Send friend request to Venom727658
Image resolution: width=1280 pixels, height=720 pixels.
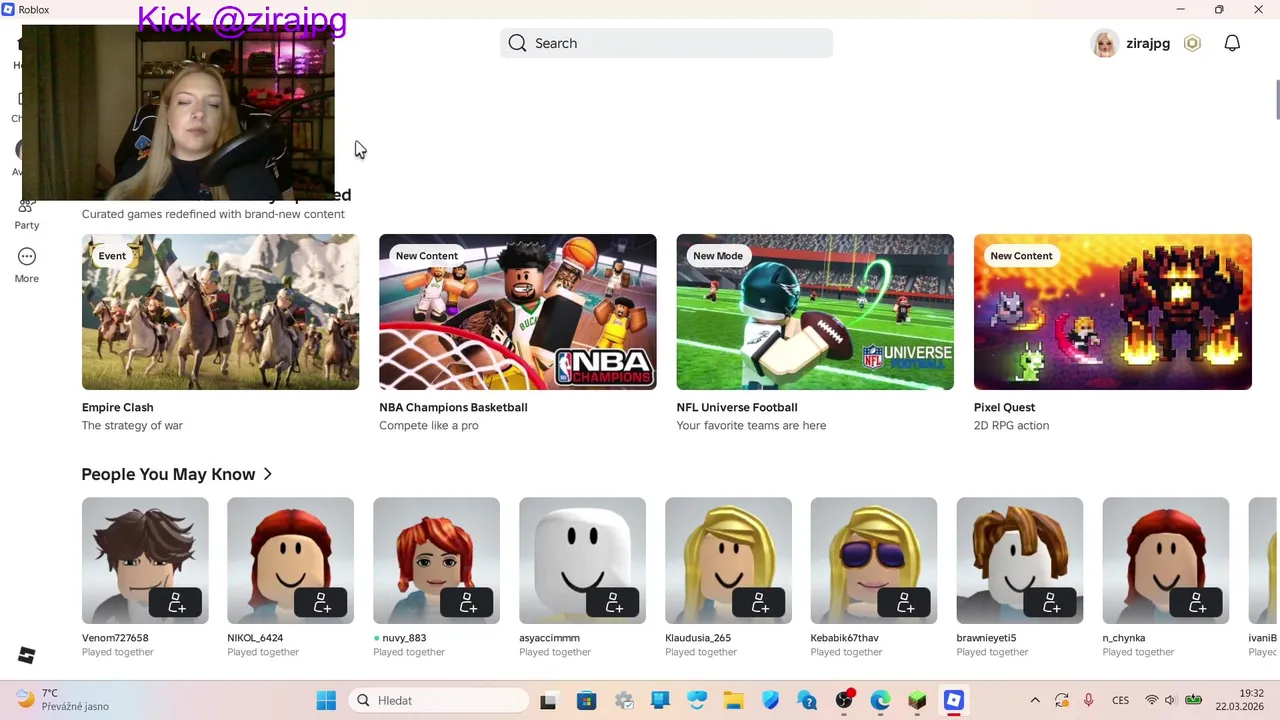(x=176, y=603)
